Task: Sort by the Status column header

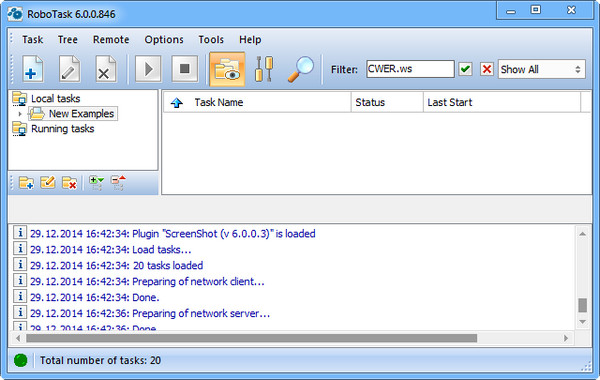Action: [387, 102]
